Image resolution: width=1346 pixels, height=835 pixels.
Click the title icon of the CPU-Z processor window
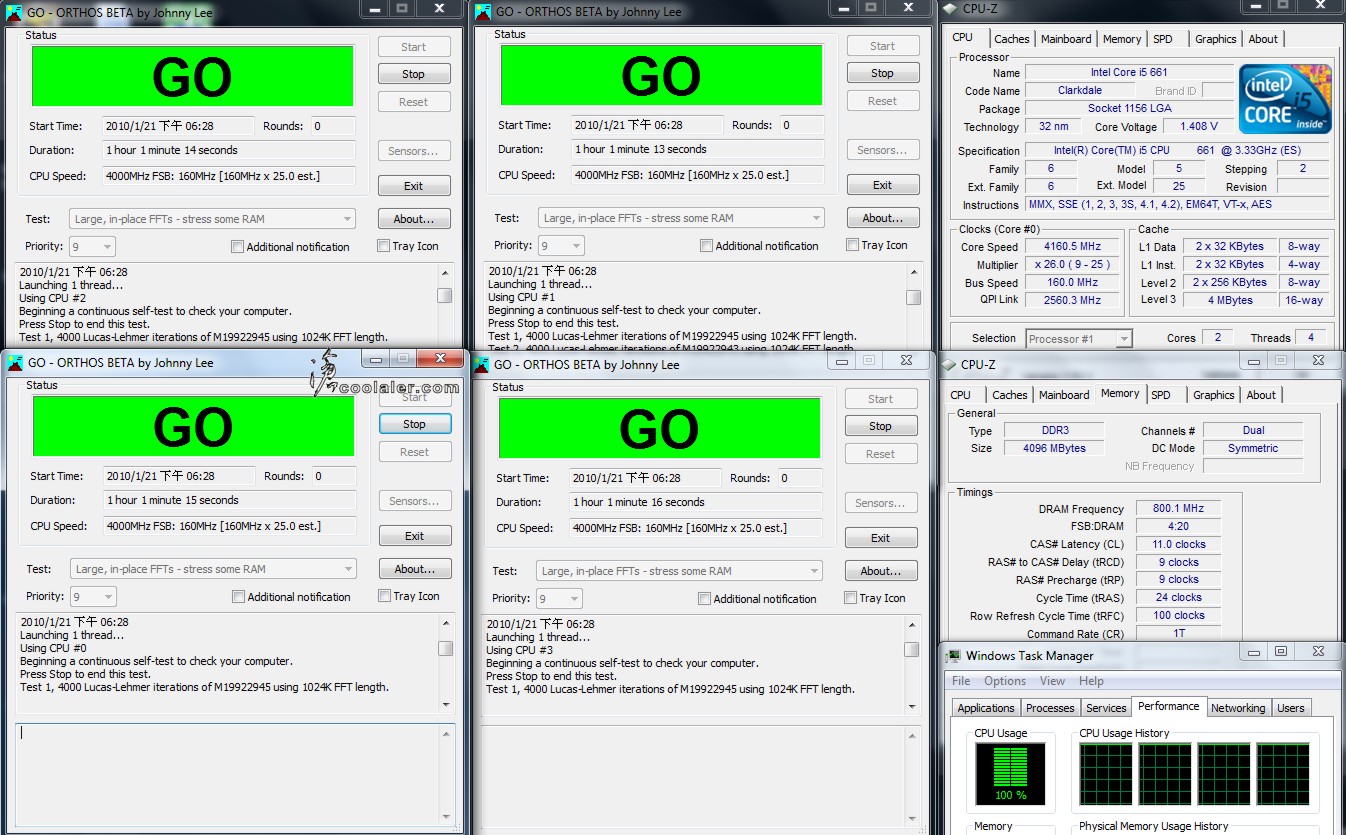[x=949, y=9]
